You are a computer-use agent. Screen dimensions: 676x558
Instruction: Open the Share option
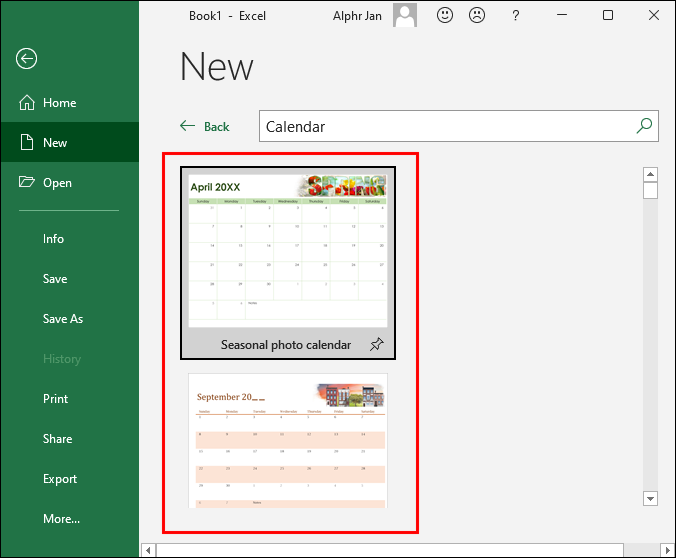coord(69,439)
